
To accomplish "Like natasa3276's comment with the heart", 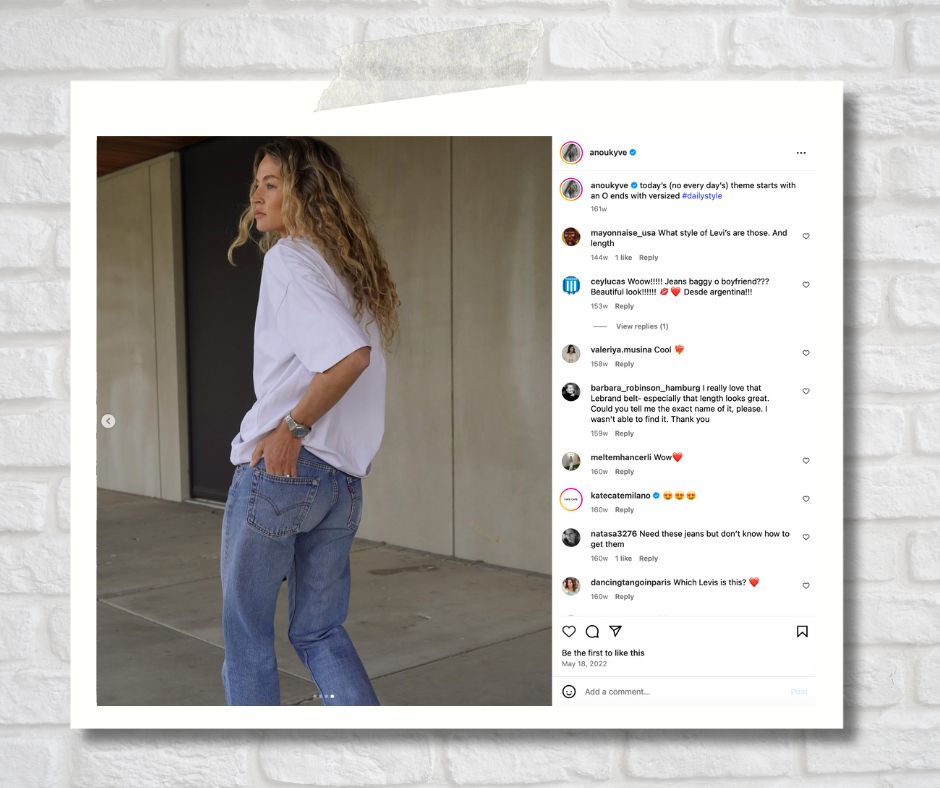I will point(806,537).
